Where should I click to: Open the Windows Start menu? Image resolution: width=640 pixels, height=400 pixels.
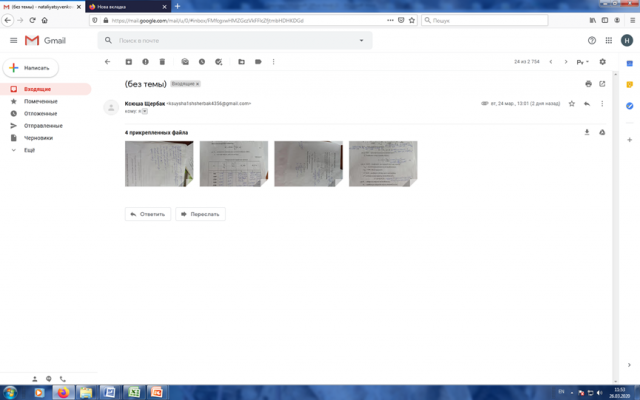point(10,393)
